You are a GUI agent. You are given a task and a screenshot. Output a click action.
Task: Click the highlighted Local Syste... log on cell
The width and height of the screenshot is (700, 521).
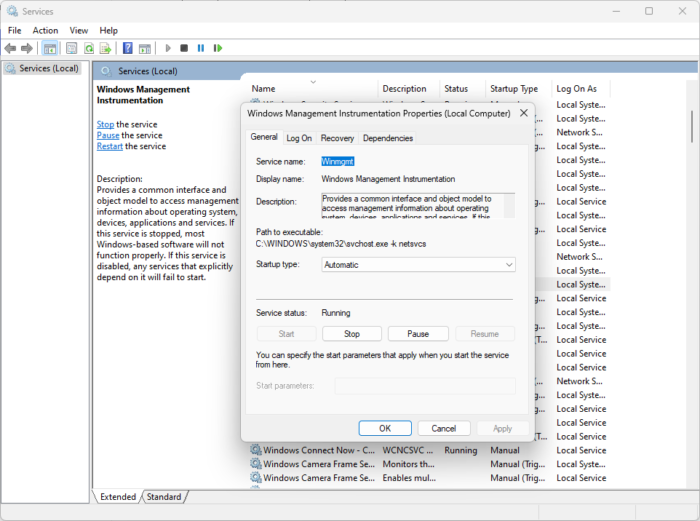click(x=581, y=284)
